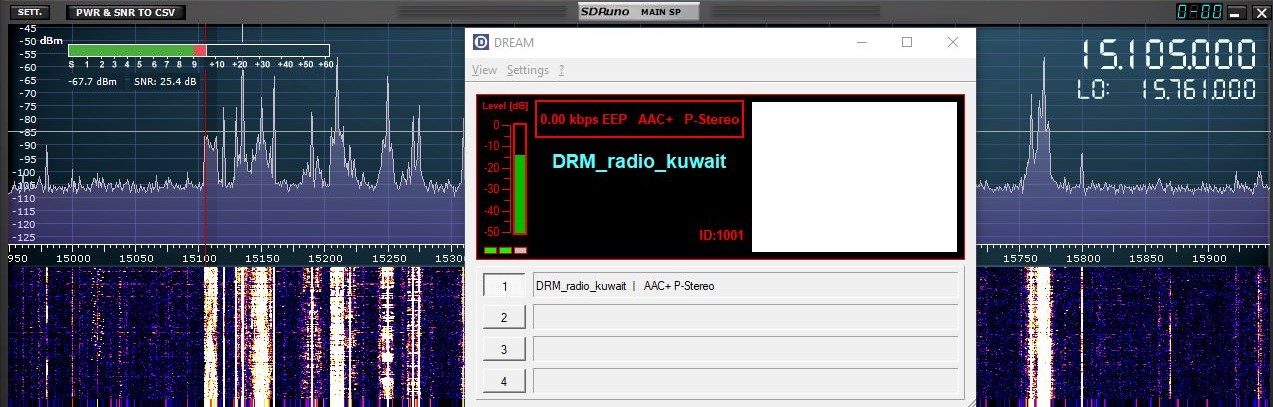
Task: Click the empty service 2 text field
Action: (745, 317)
